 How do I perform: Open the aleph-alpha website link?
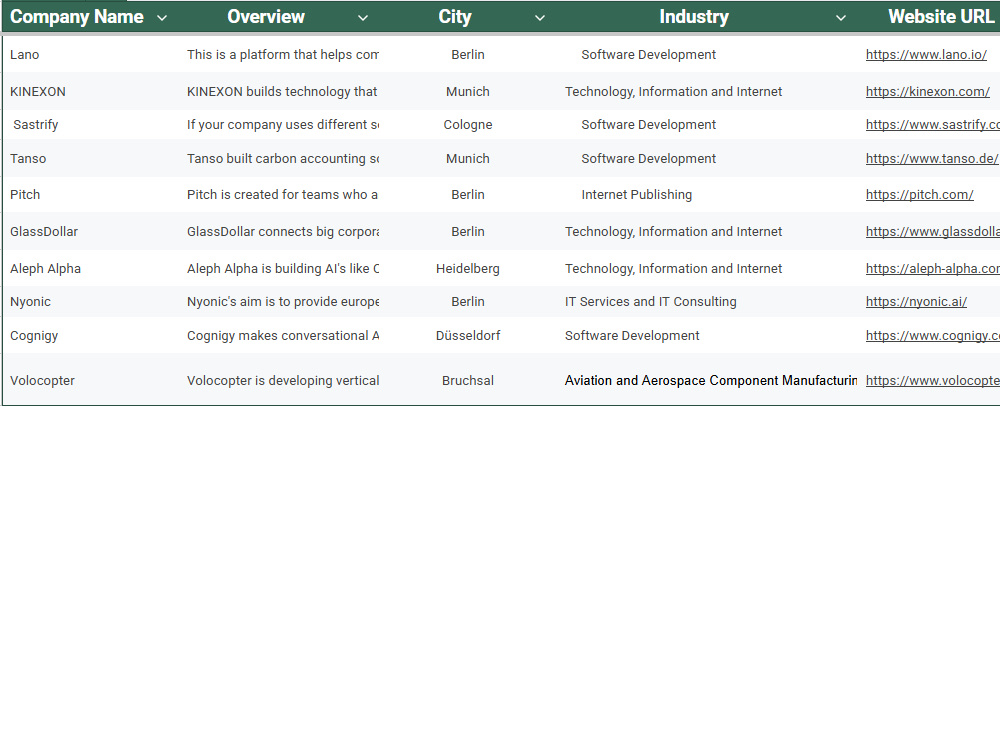tap(932, 269)
